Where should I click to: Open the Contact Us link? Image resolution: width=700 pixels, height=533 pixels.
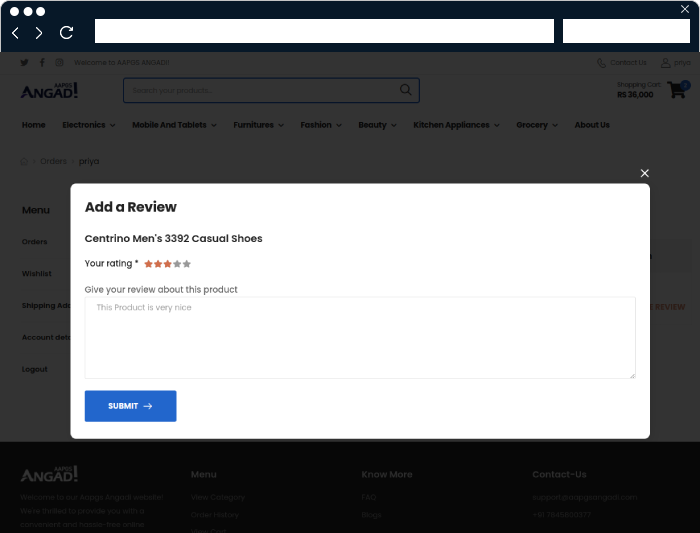[x=628, y=62]
